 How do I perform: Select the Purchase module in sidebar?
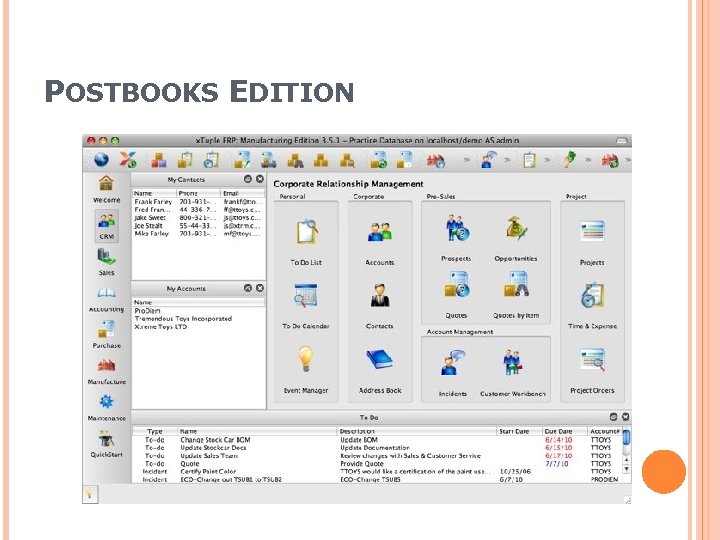[107, 335]
